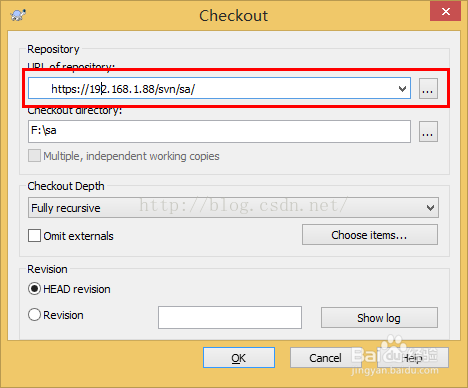The image size is (468, 388).
Task: Click the Choose items... button
Action: click(370, 235)
